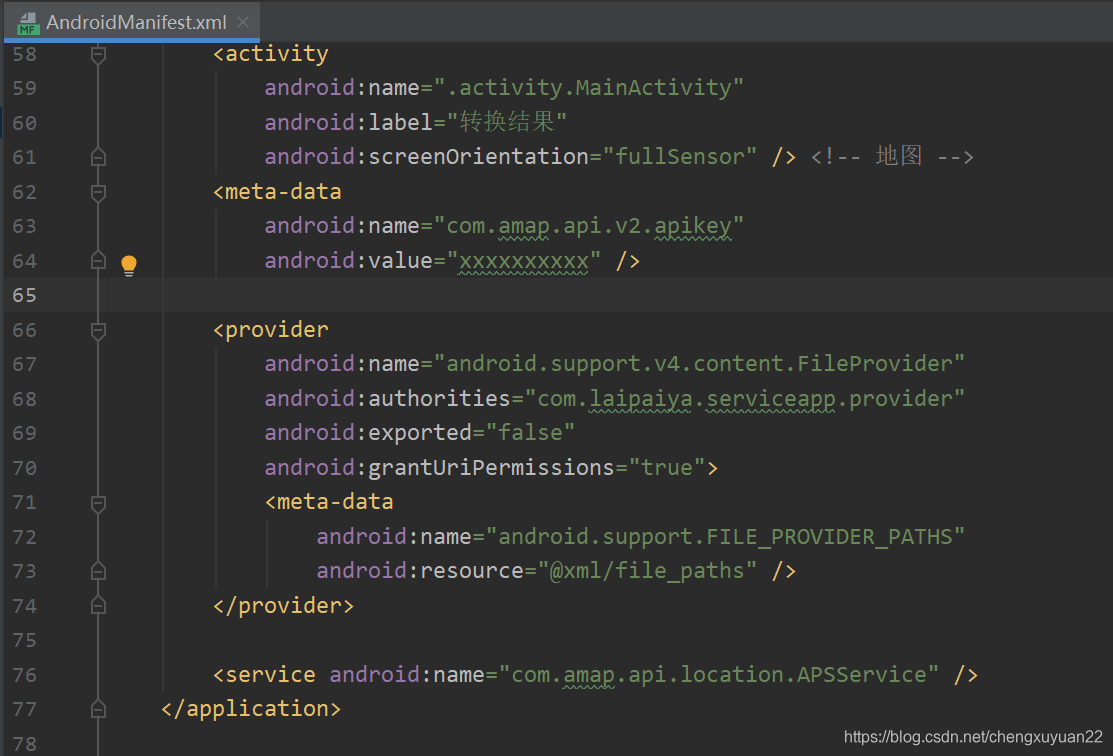
Task: Close the AndroidManifest.xml tab
Action: click(243, 22)
